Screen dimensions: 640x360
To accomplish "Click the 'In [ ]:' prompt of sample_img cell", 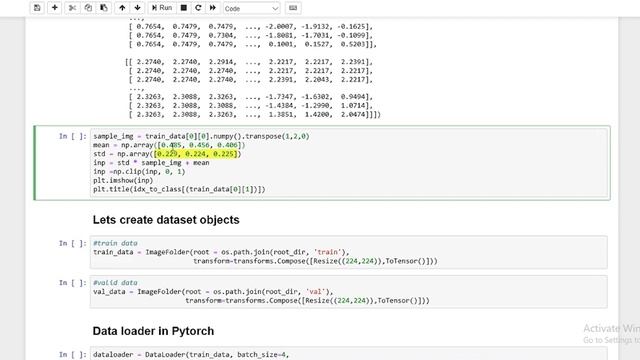I will click(73, 136).
